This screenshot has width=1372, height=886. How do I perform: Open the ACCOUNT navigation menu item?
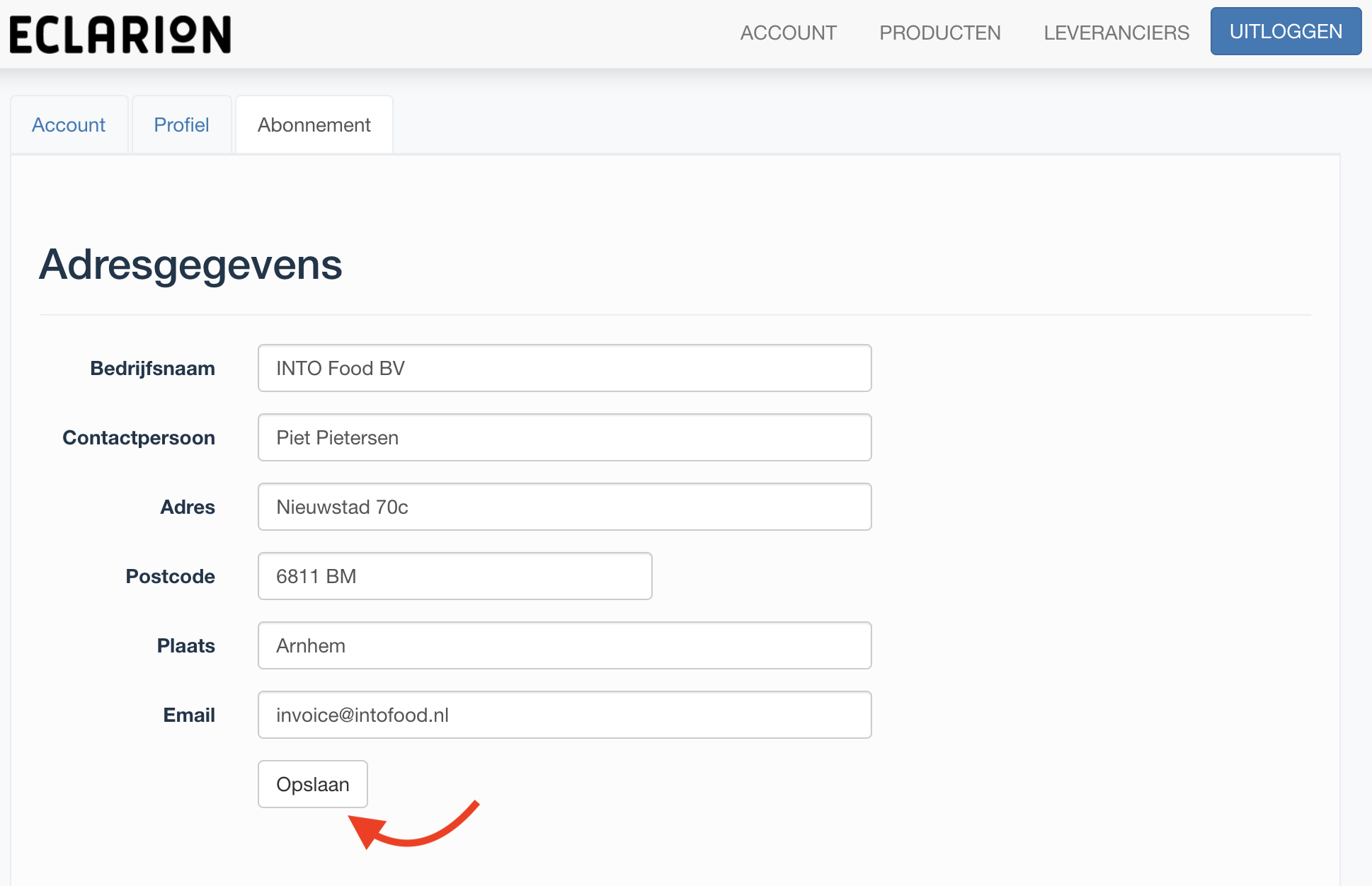point(788,33)
